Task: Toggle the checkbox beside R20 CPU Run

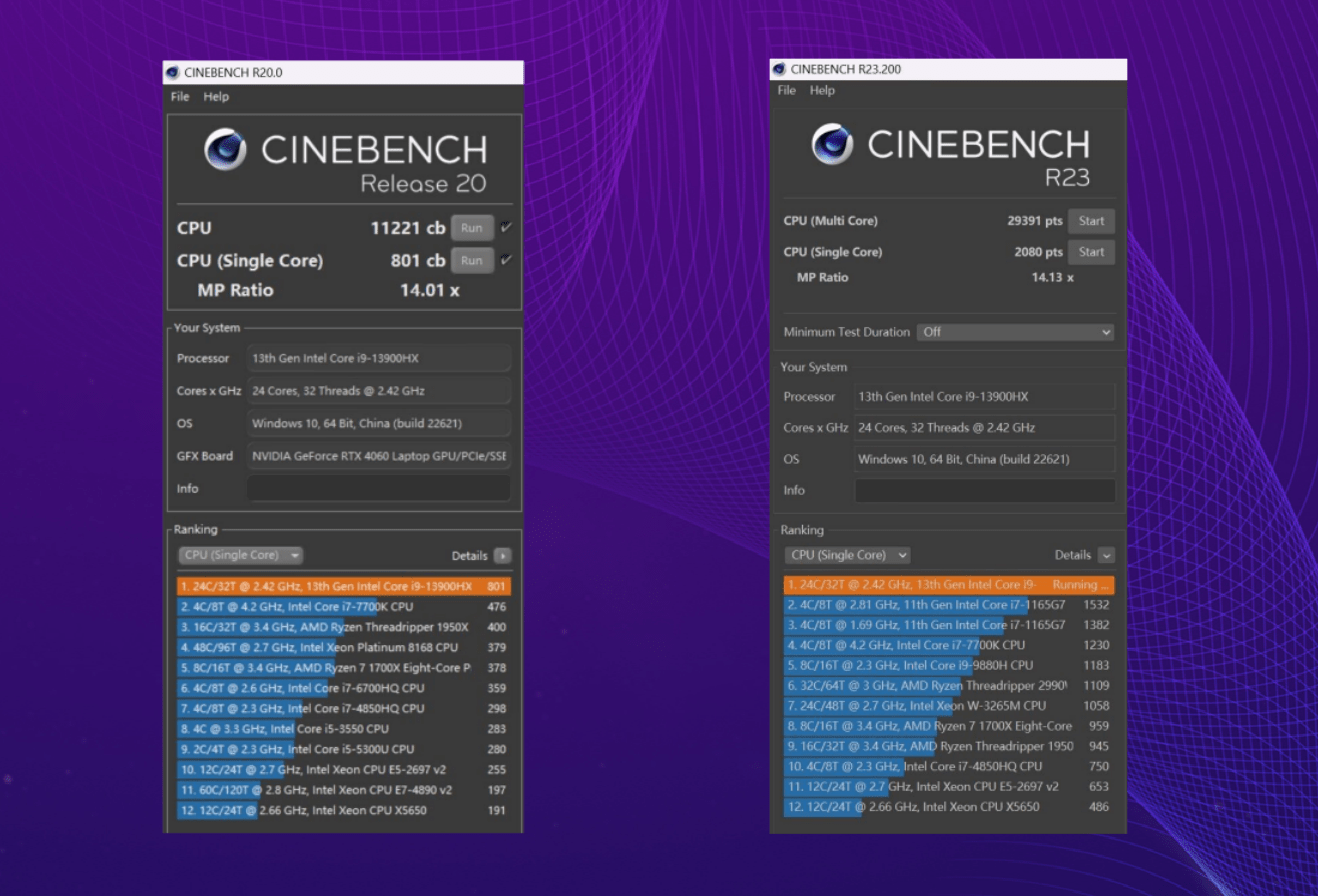Action: click(x=506, y=227)
